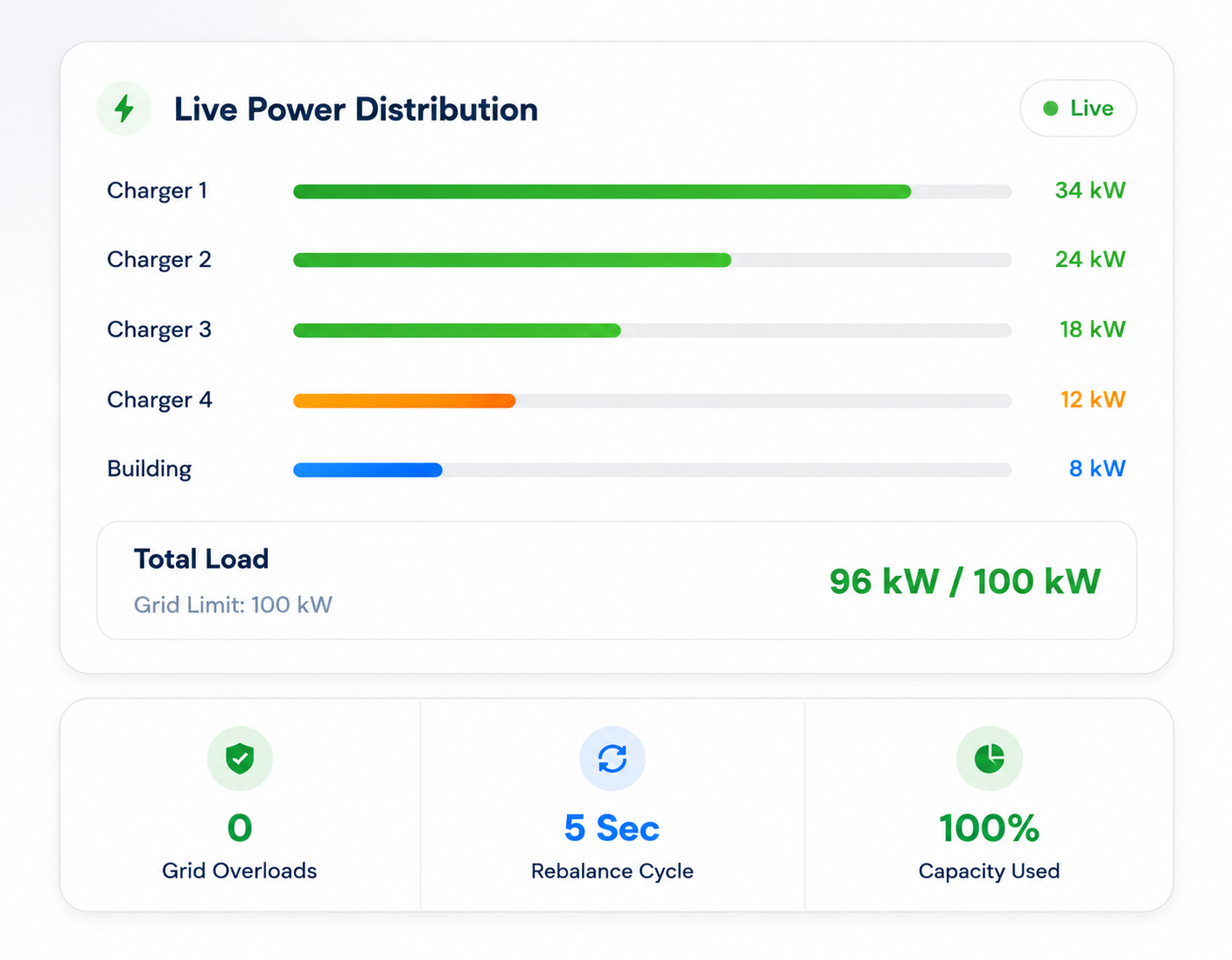Screen dimensions: 1232x960
Task: Select the Charger 1 label
Action: pyautogui.click(x=157, y=191)
